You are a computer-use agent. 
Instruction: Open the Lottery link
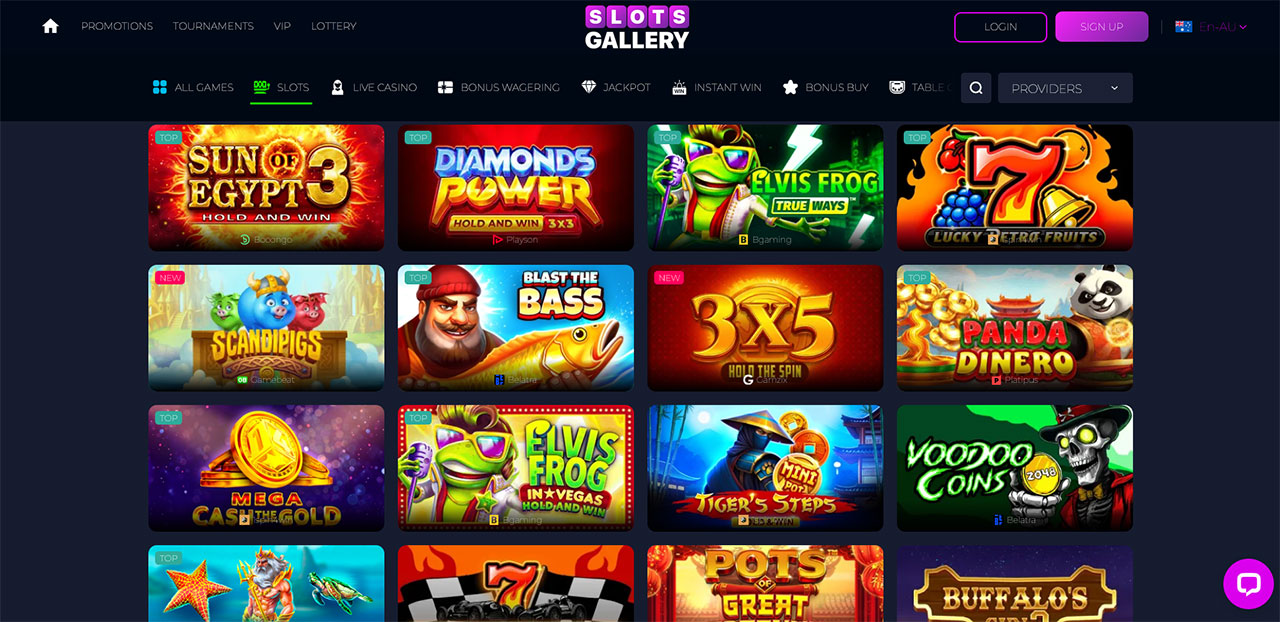pyautogui.click(x=334, y=26)
